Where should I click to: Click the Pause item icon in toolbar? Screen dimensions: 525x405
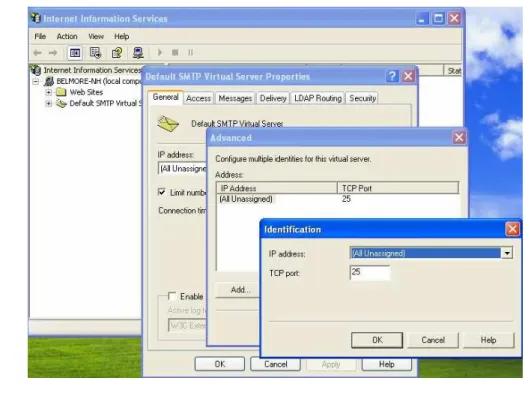click(x=191, y=53)
